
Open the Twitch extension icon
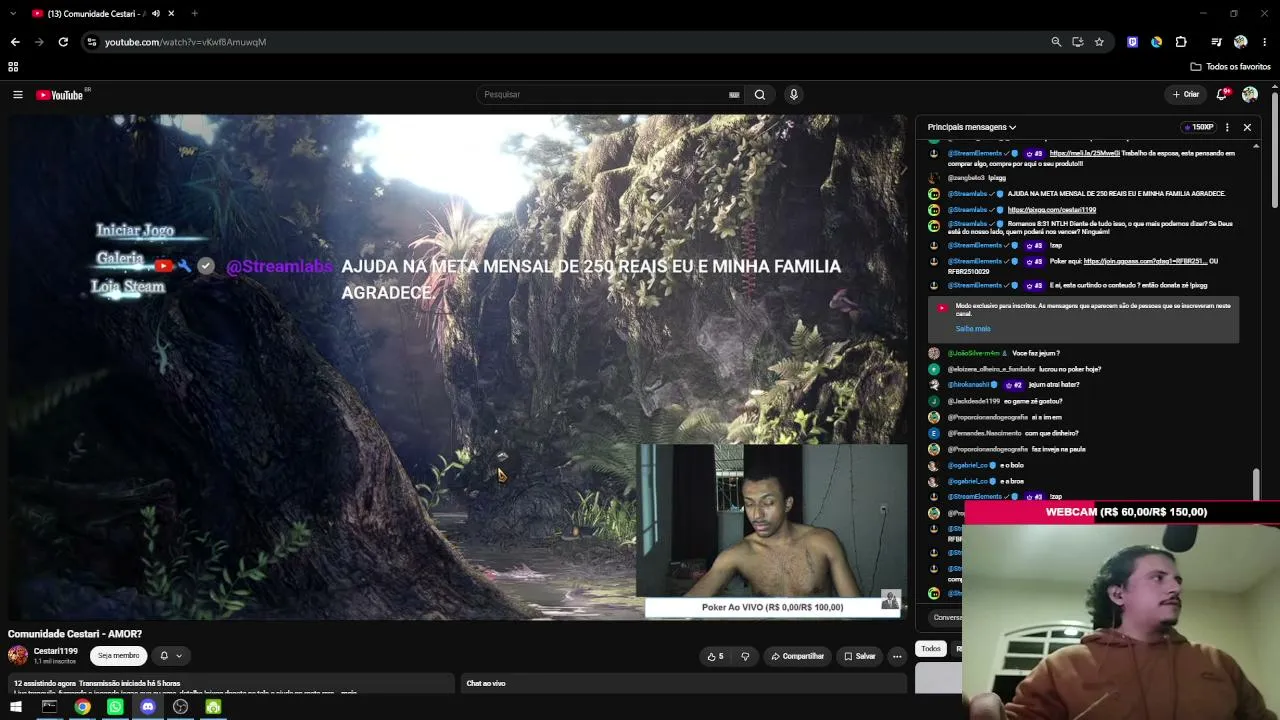pos(1132,42)
